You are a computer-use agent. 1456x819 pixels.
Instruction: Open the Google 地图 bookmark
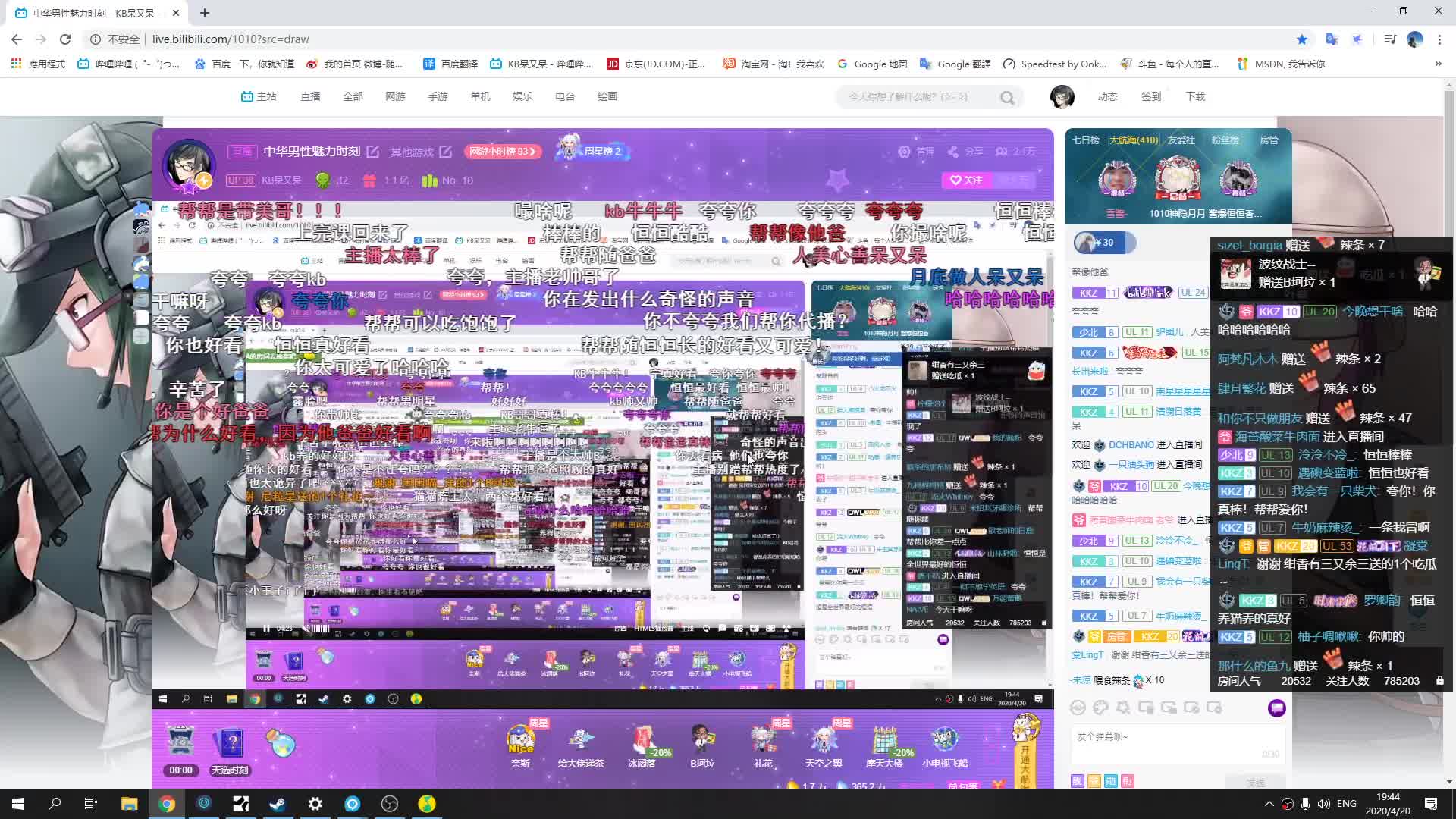pyautogui.click(x=872, y=64)
